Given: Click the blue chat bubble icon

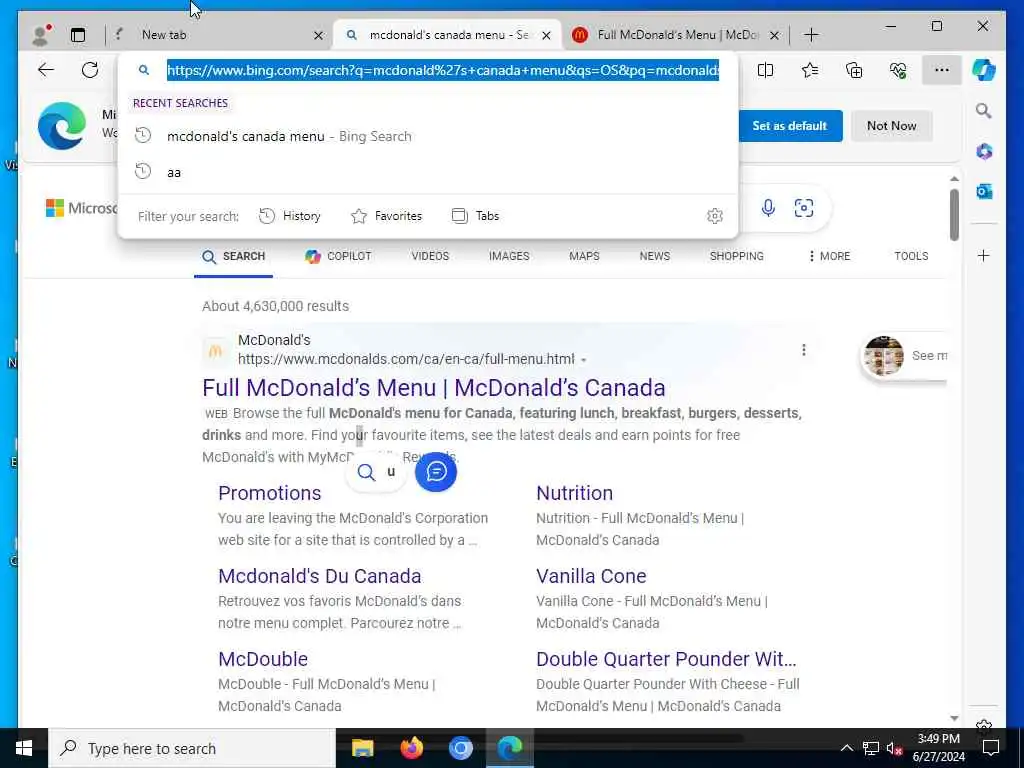Looking at the screenshot, I should (436, 472).
